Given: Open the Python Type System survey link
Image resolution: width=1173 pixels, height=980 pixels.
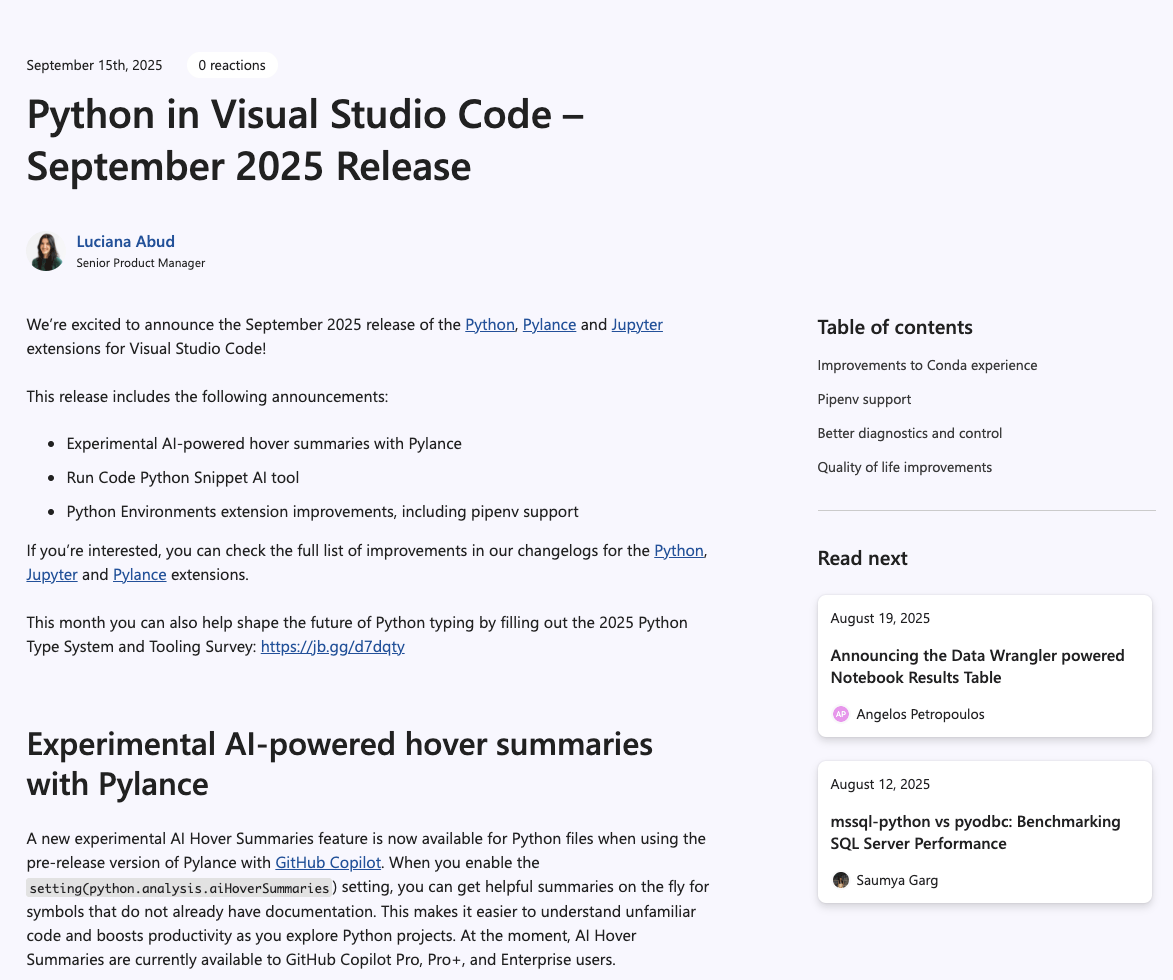Looking at the screenshot, I should coord(333,646).
